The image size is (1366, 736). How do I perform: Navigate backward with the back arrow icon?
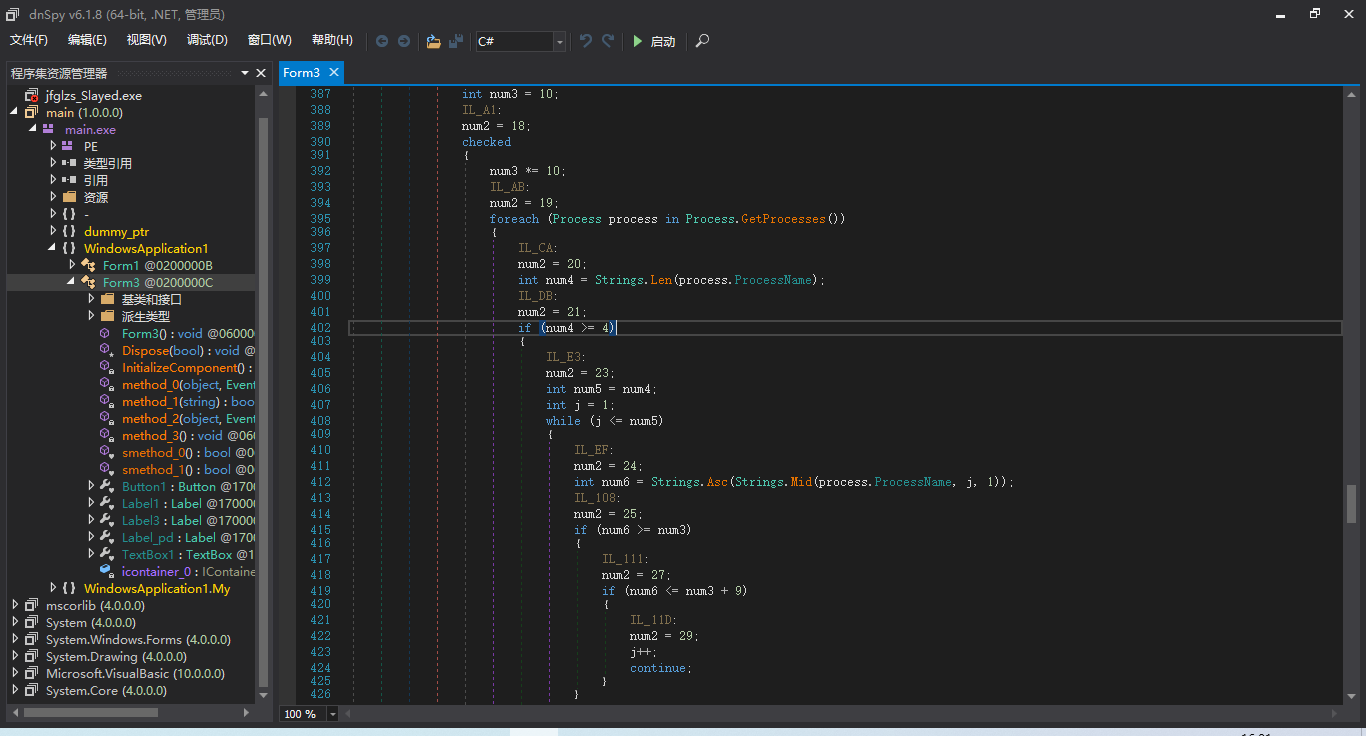tap(382, 41)
